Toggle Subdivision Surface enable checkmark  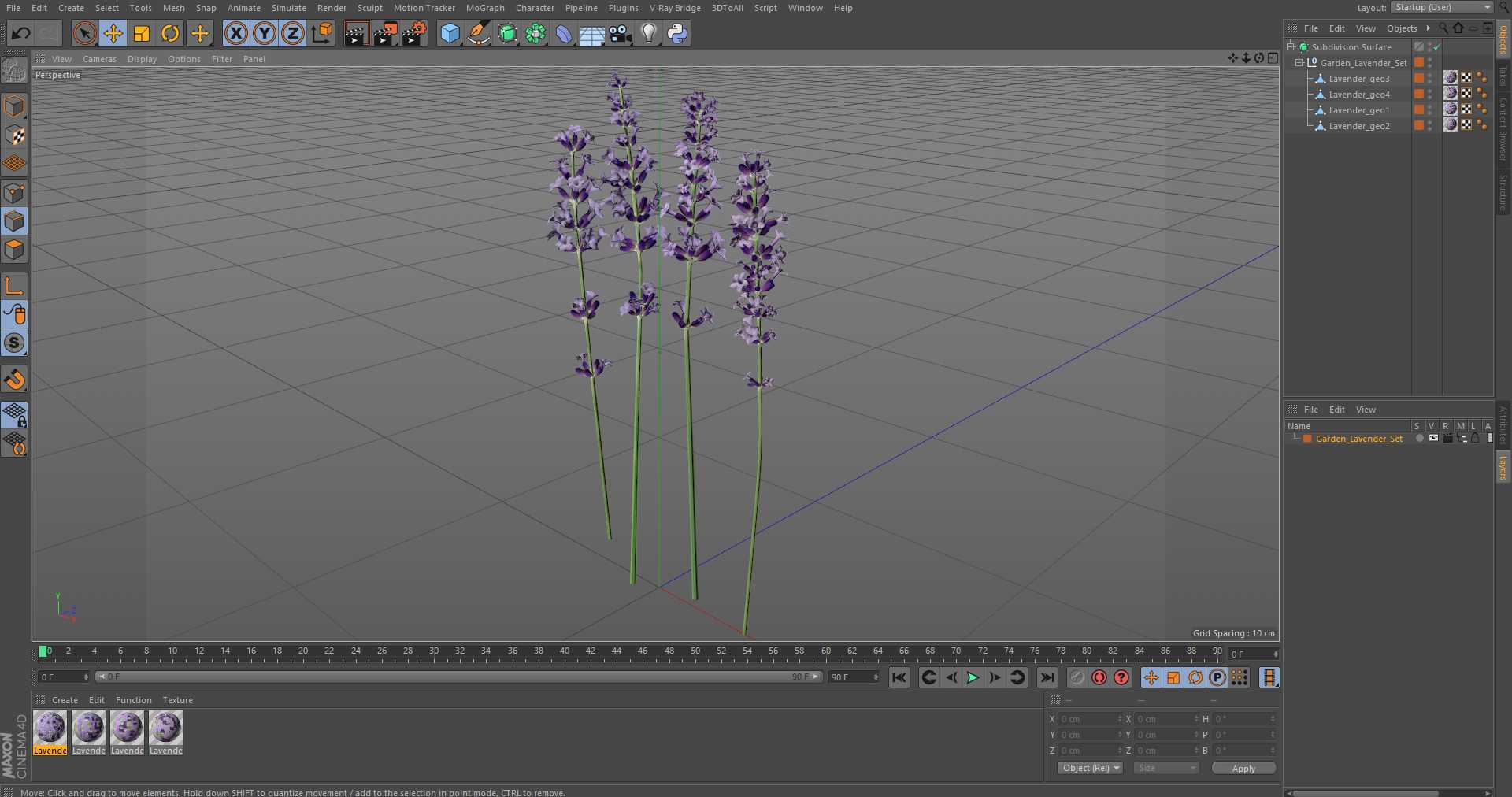tap(1436, 47)
